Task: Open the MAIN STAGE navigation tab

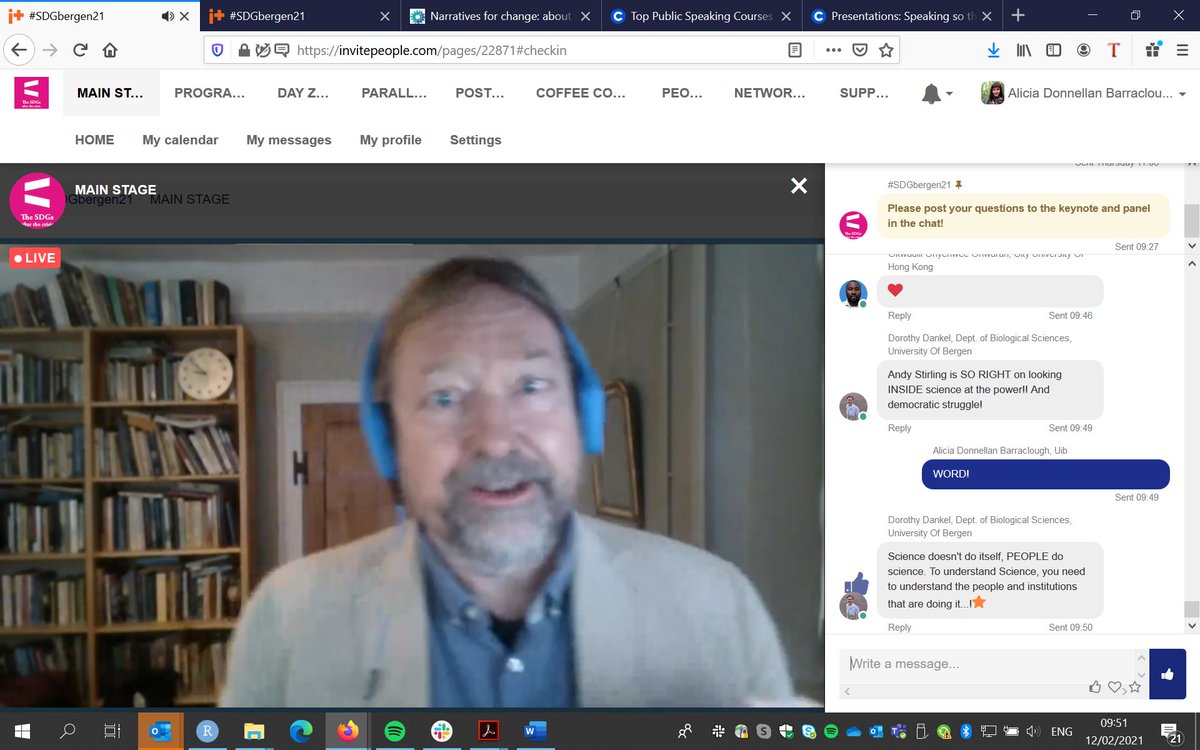Action: point(110,93)
